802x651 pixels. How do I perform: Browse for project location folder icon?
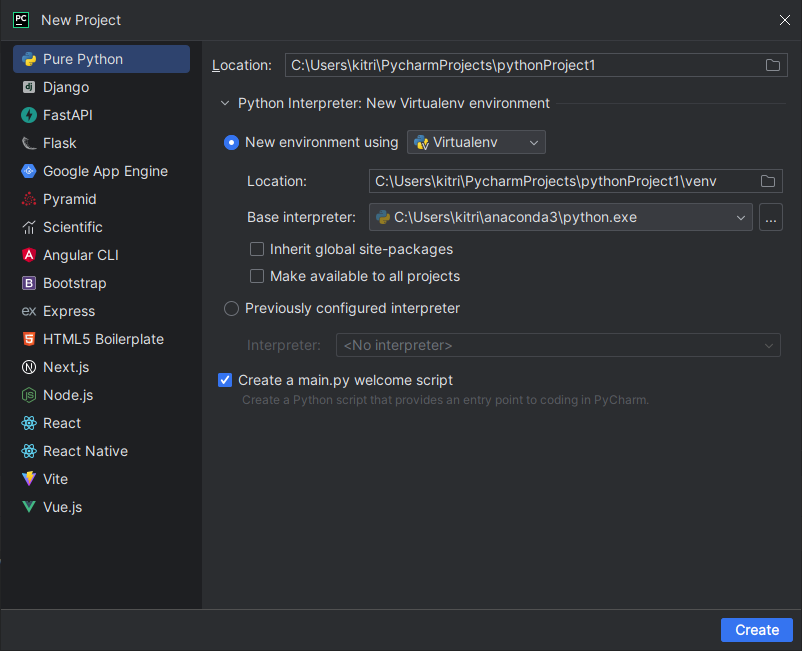[772, 65]
